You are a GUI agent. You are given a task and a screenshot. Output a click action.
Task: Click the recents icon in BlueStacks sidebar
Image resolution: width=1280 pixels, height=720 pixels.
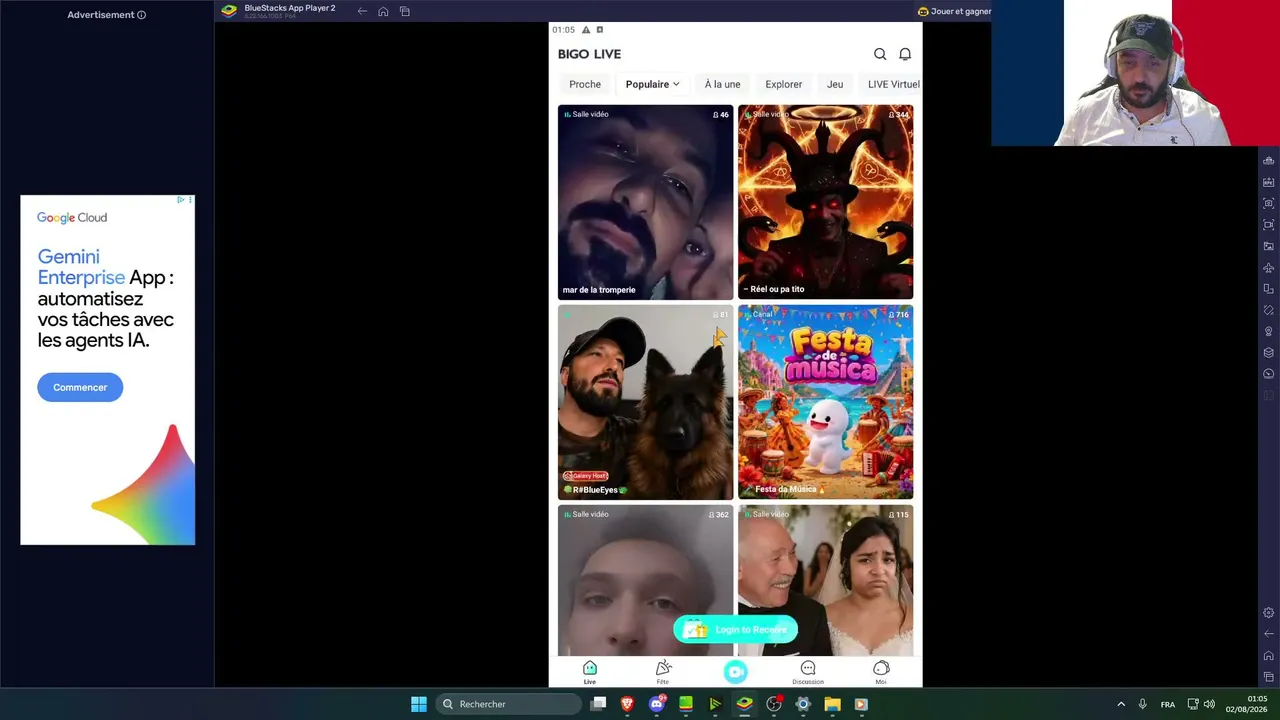point(1269,677)
